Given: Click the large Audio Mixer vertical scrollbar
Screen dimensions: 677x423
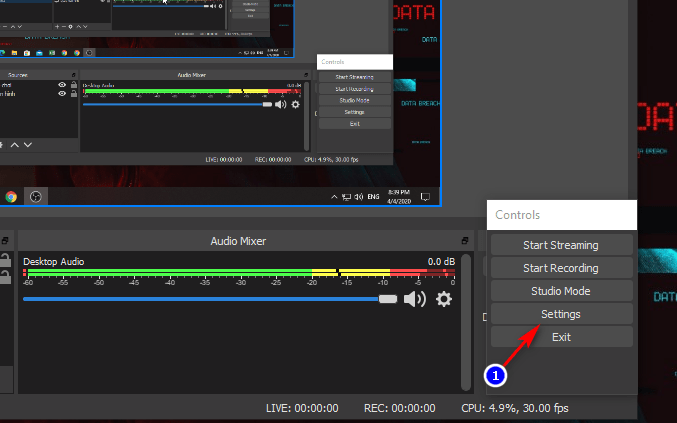Looking at the screenshot, I should (466, 320).
